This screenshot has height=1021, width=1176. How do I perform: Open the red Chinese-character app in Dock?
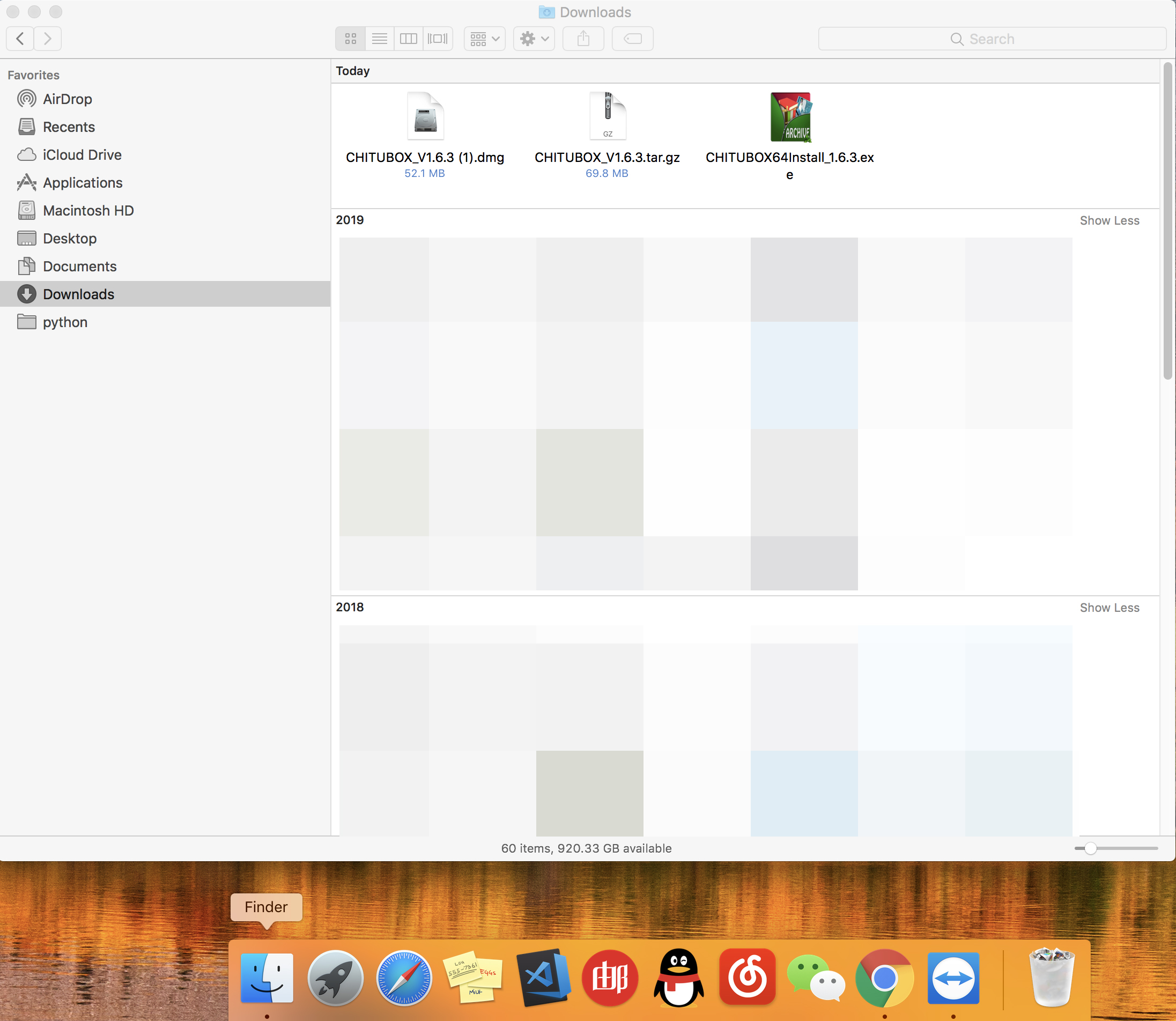tap(610, 978)
